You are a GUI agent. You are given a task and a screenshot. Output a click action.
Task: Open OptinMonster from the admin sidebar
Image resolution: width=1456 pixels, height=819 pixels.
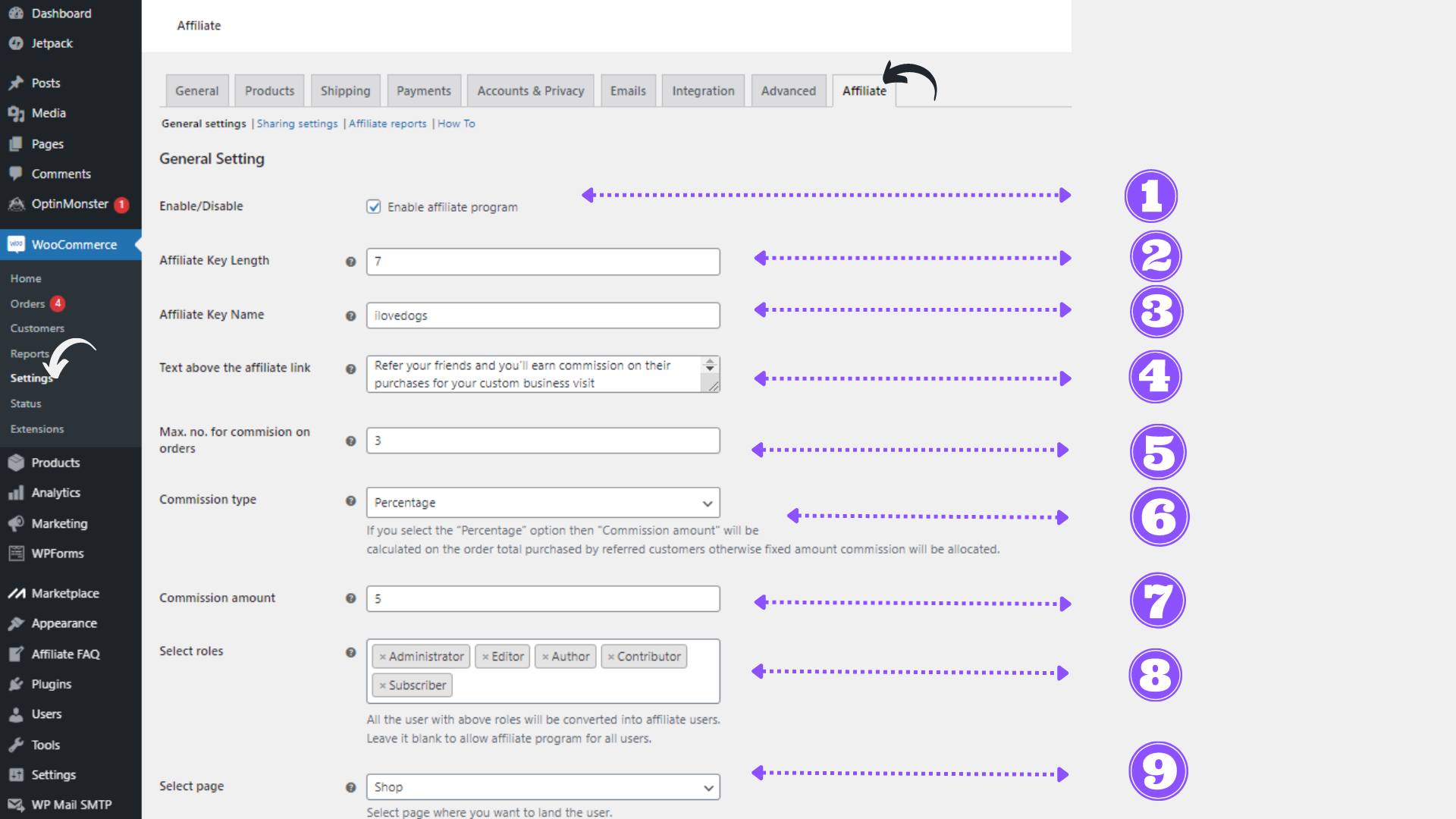coord(70,204)
